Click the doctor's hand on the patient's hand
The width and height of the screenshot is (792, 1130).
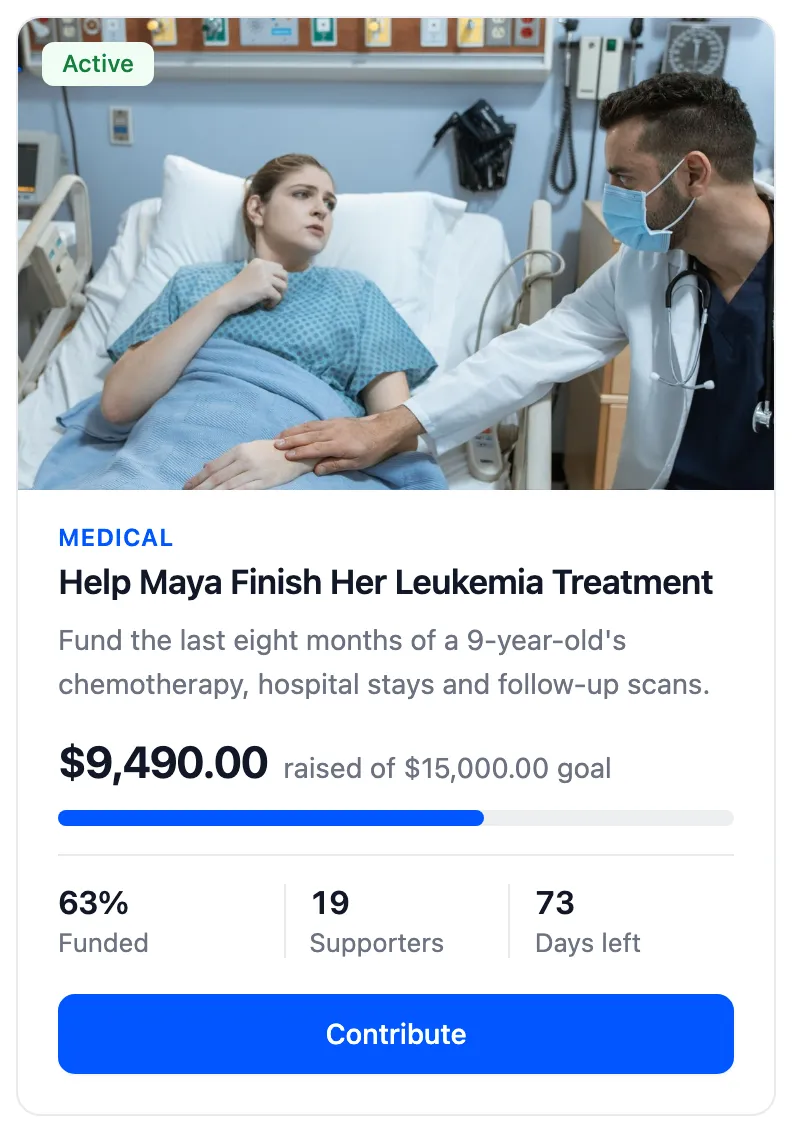click(x=339, y=443)
